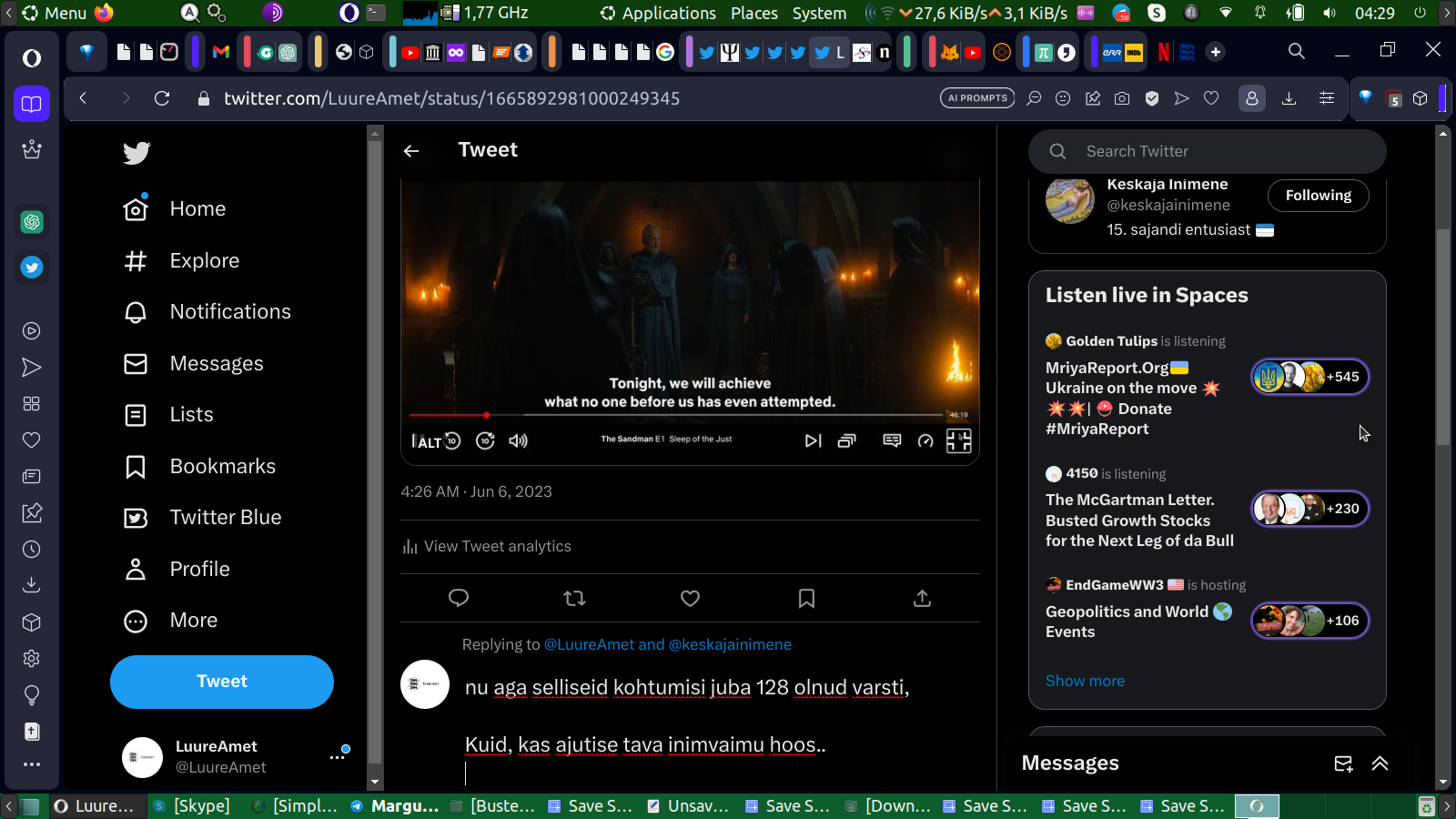Switch to the Skype taskbar window

click(x=191, y=806)
